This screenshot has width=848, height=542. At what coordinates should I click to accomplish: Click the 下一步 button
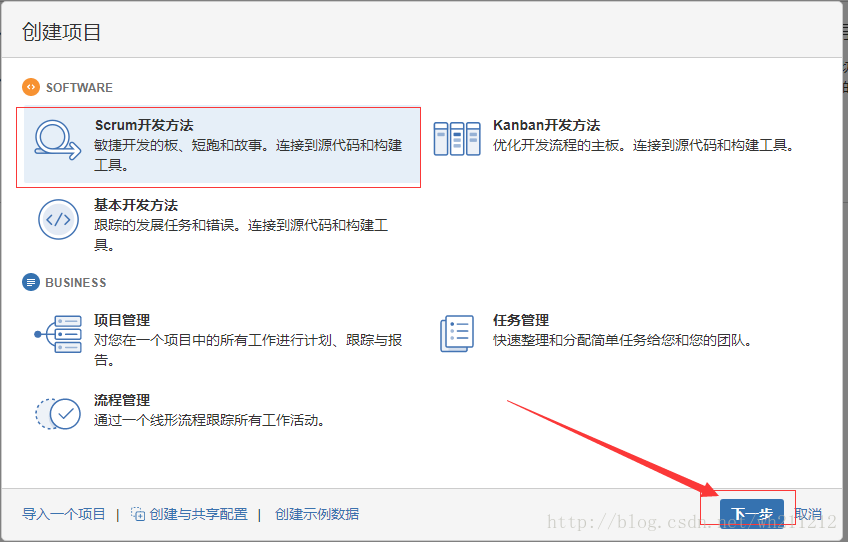pos(752,513)
